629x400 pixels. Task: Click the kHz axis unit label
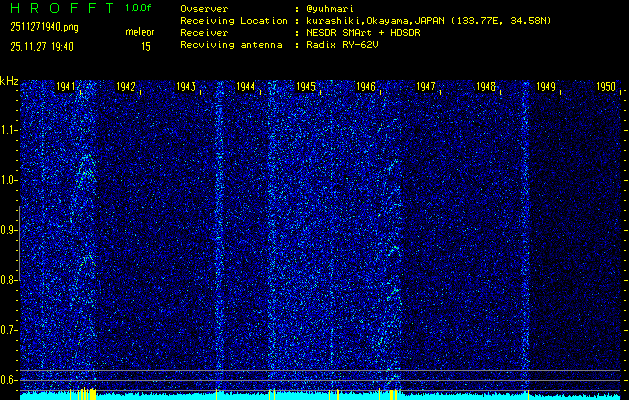9,82
